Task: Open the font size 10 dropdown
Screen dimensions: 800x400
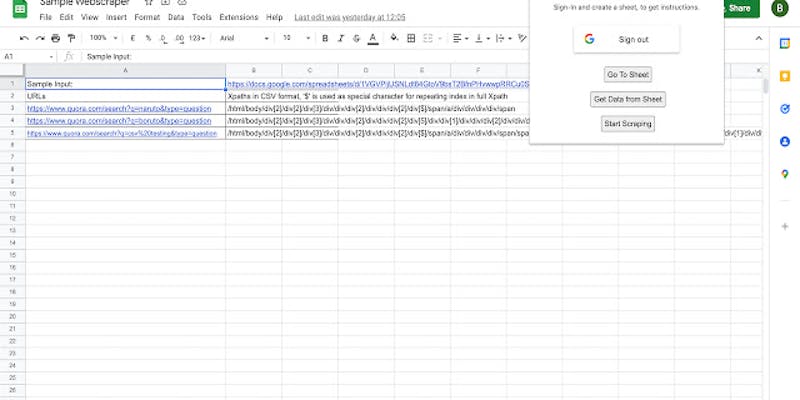Action: click(296, 38)
